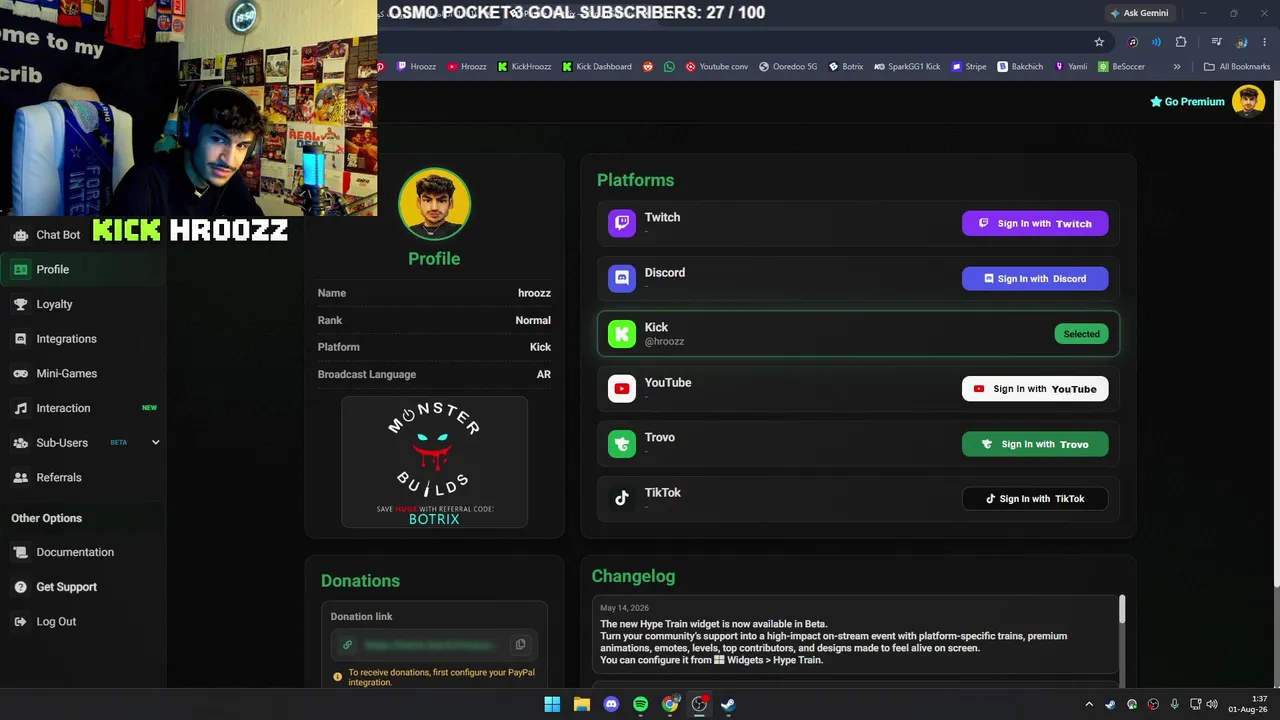Screen dimensions: 1280x720
Task: Open Spotify from the taskbar
Action: point(640,704)
